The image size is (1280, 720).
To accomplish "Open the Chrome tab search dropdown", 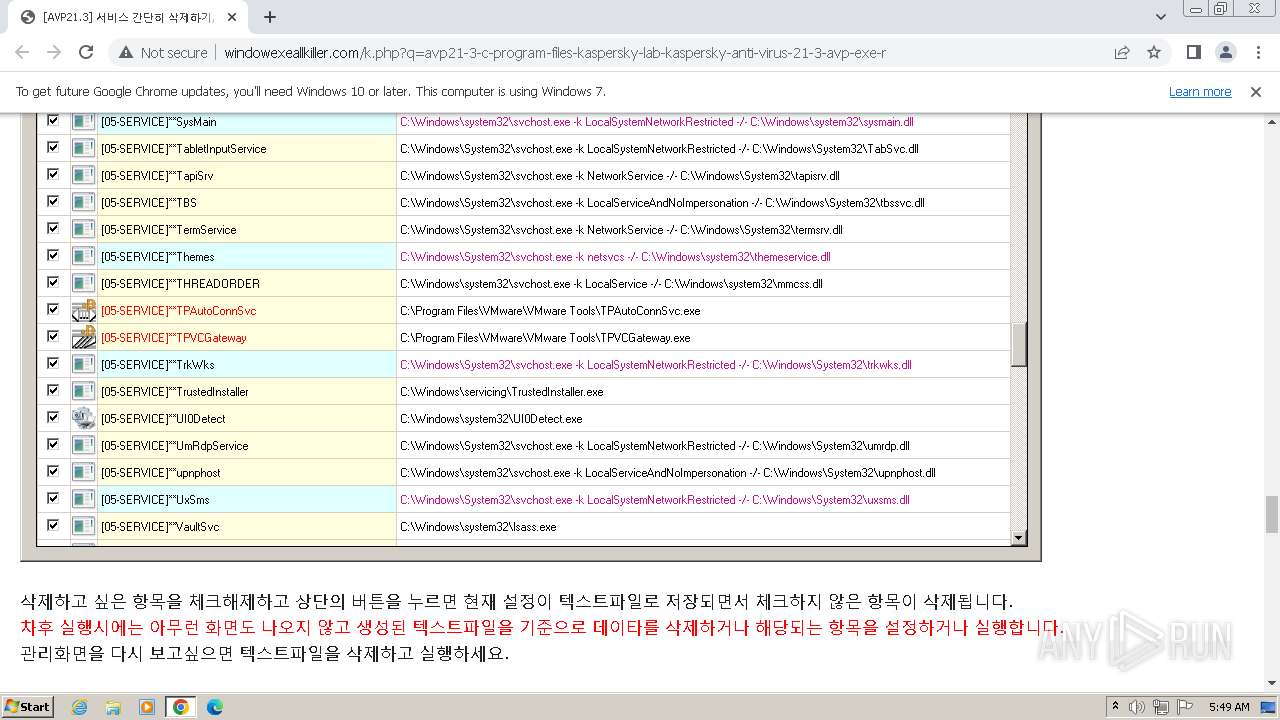I will pyautogui.click(x=1161, y=17).
